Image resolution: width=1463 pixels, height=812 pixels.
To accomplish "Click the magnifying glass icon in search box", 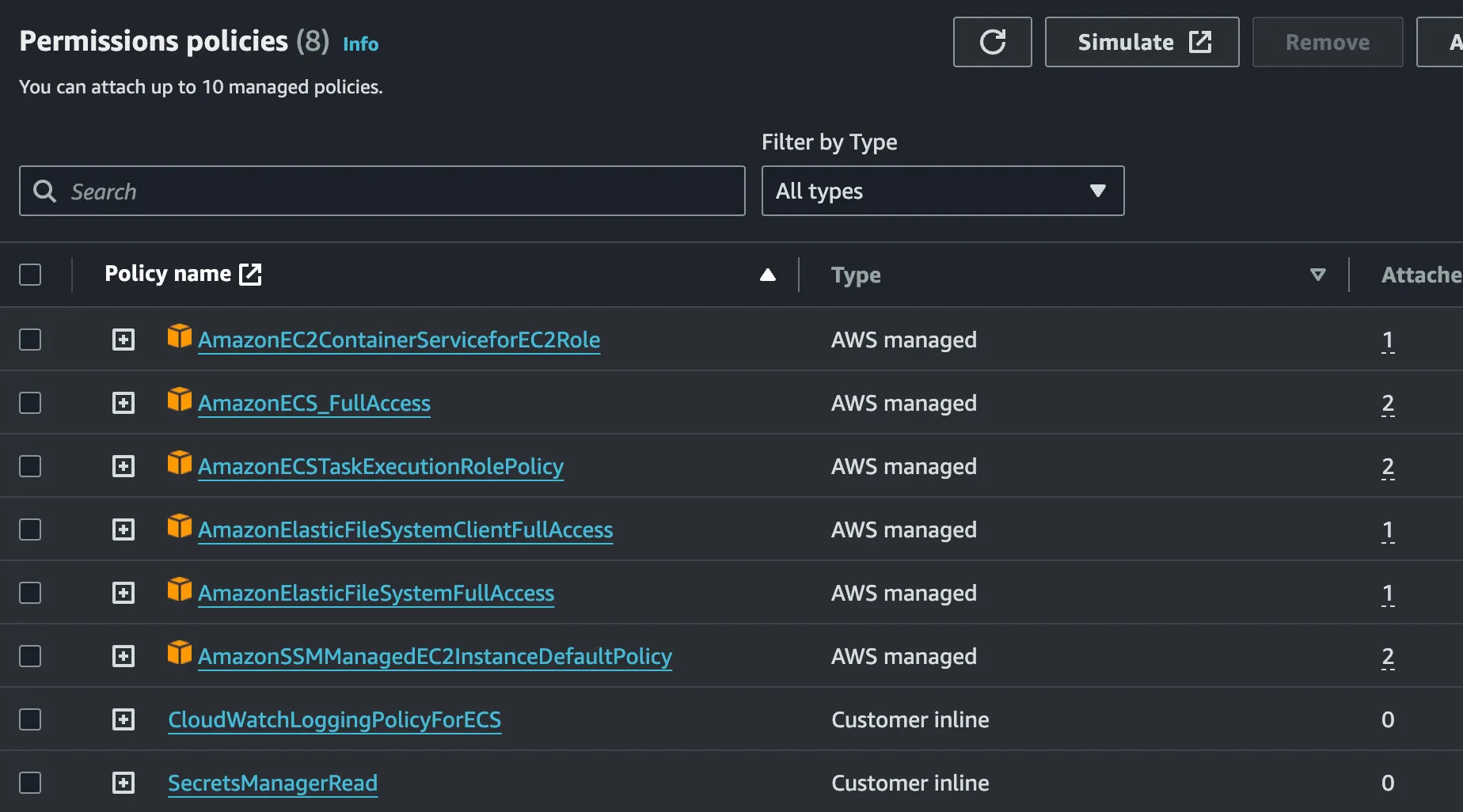I will 45,191.
